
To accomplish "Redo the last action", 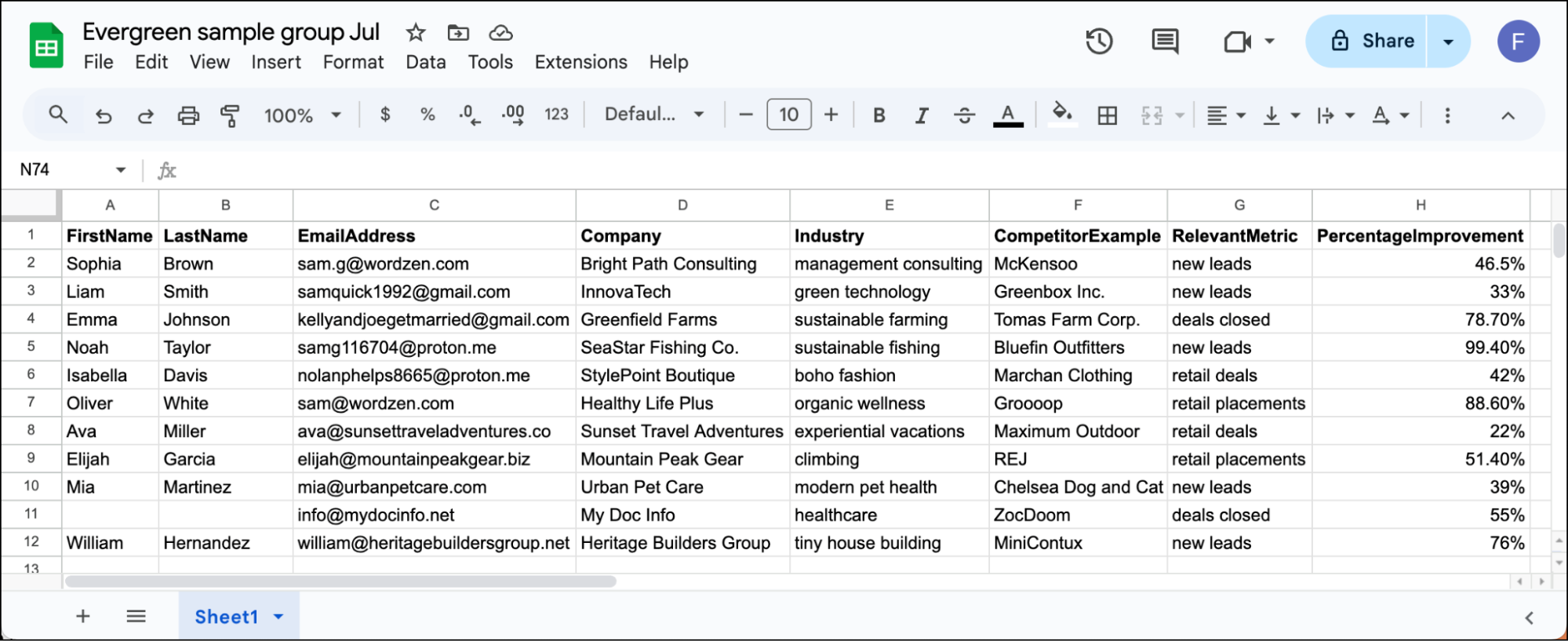I will (145, 115).
